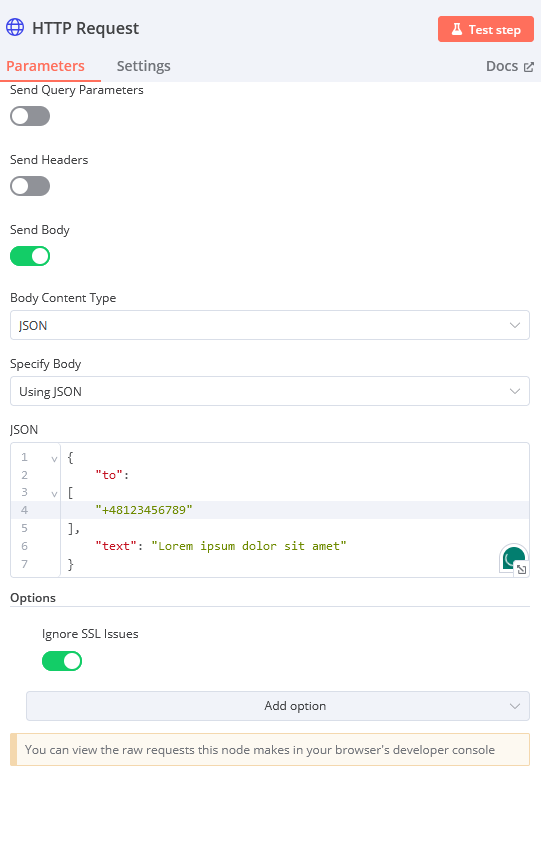Viewport: 541px width, 849px height.
Task: Open the Specify Body dropdown
Action: pyautogui.click(x=270, y=391)
